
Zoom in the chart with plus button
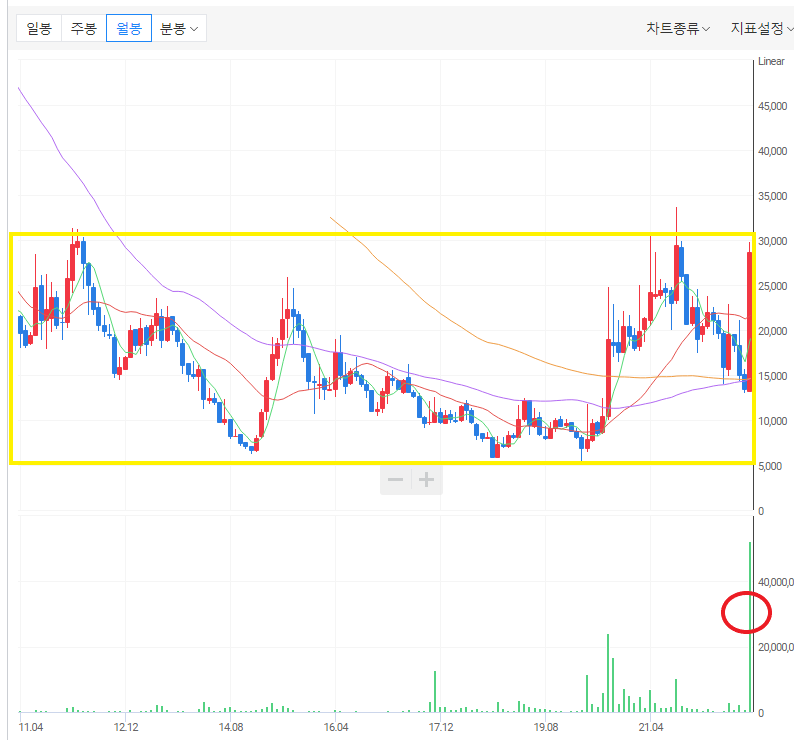point(427,479)
